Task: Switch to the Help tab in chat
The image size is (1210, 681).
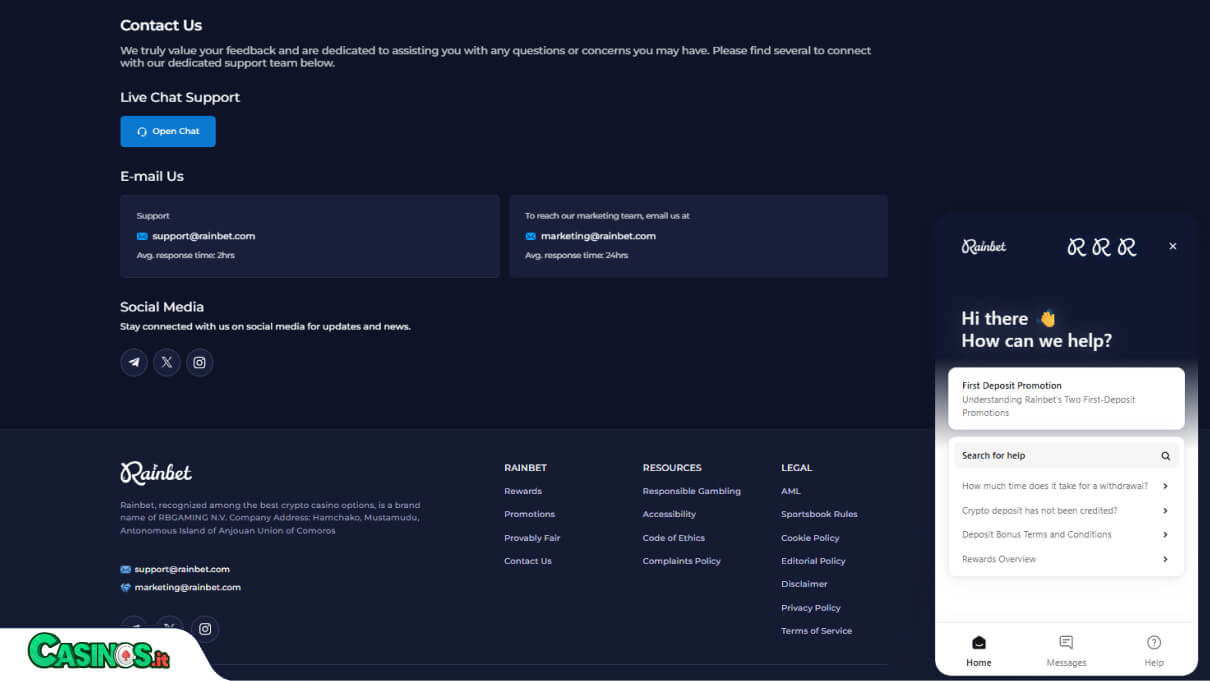Action: (1154, 650)
